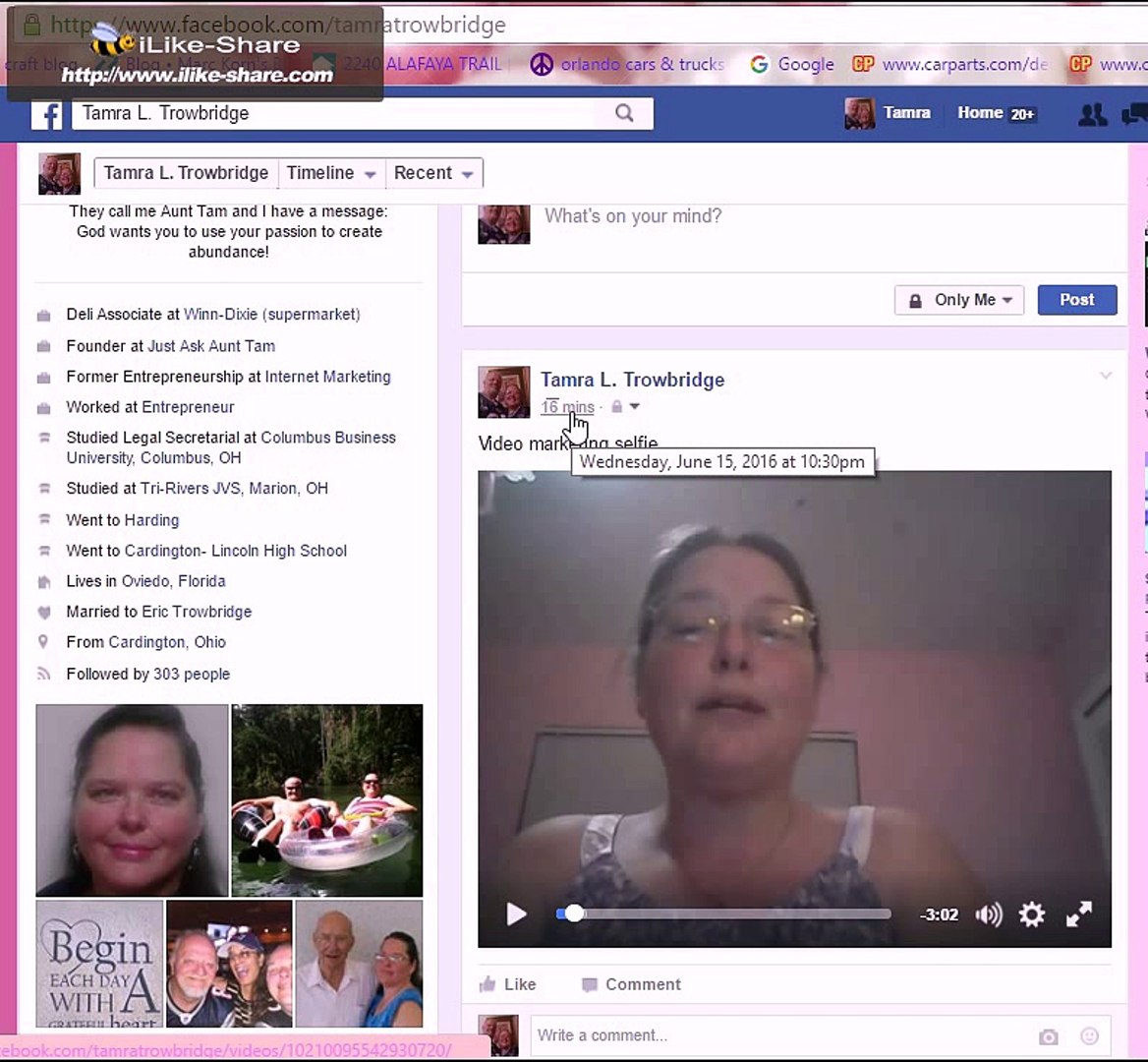Image resolution: width=1148 pixels, height=1062 pixels.
Task: Click the What's on your mind field
Action: [x=633, y=216]
